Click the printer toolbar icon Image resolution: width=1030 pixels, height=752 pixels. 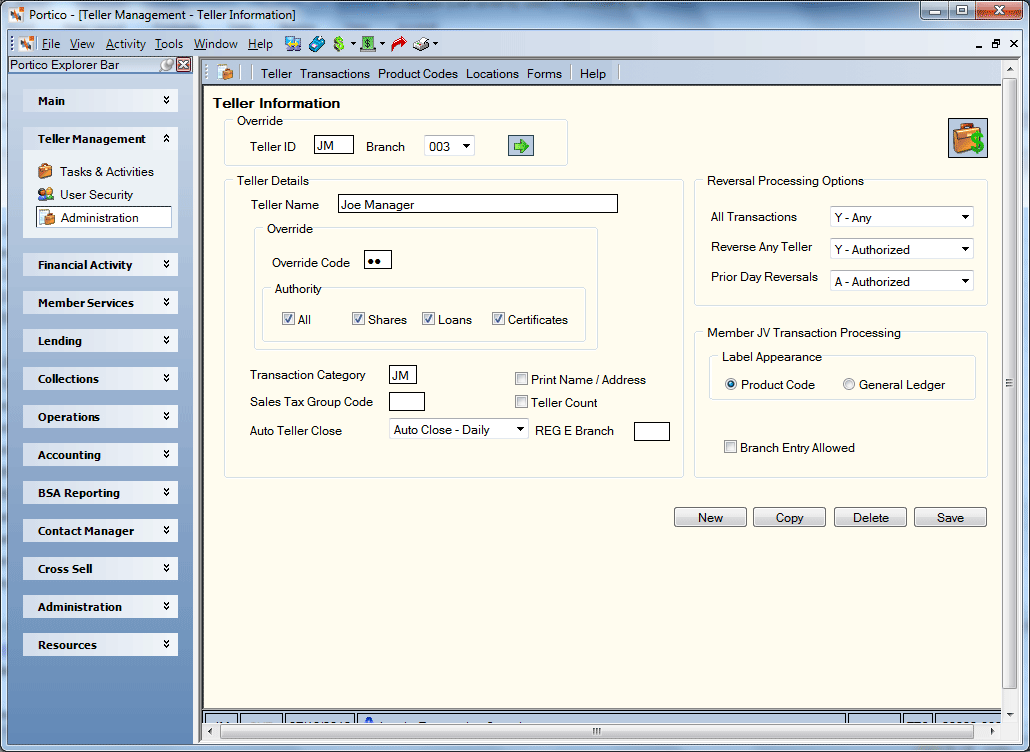click(421, 44)
